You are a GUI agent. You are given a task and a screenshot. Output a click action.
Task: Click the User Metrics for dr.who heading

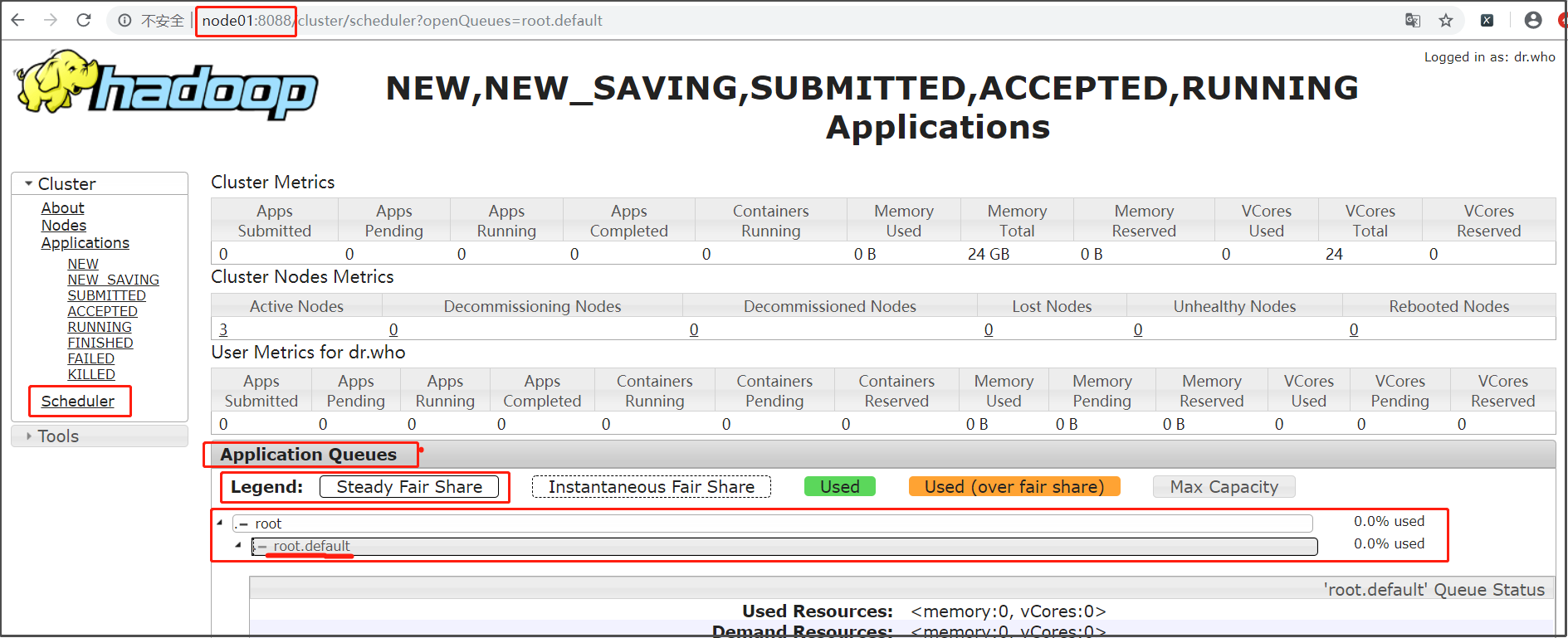point(308,352)
